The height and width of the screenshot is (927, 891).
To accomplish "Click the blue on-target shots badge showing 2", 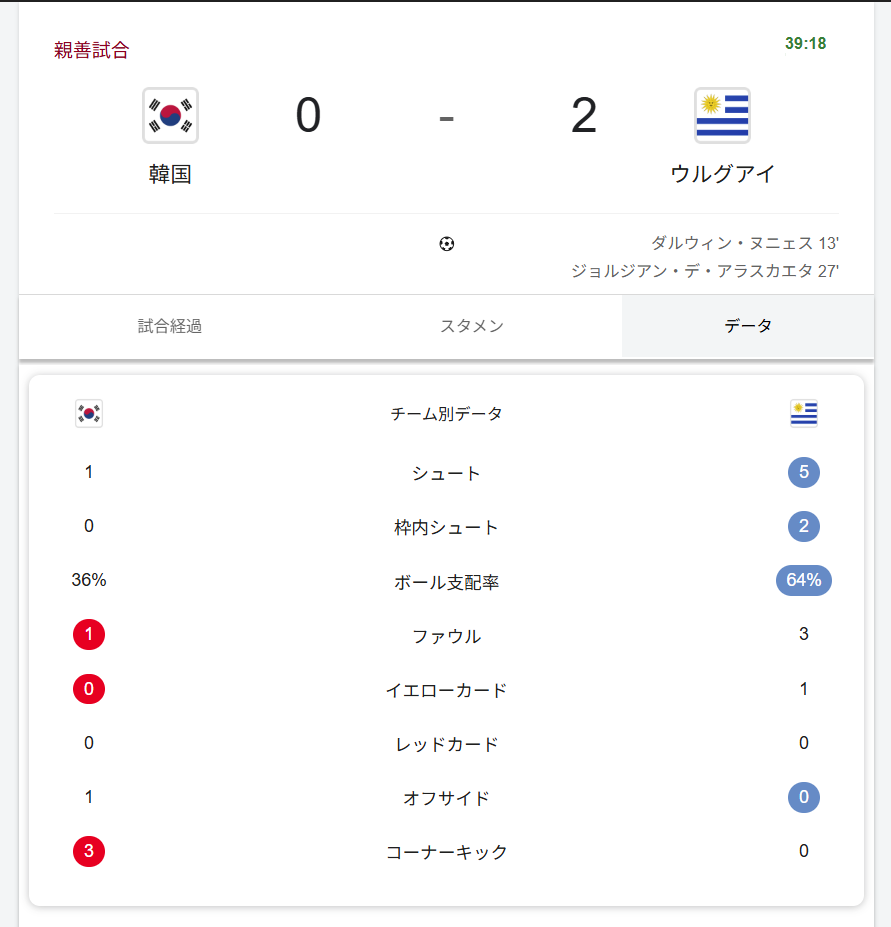I will [x=803, y=526].
